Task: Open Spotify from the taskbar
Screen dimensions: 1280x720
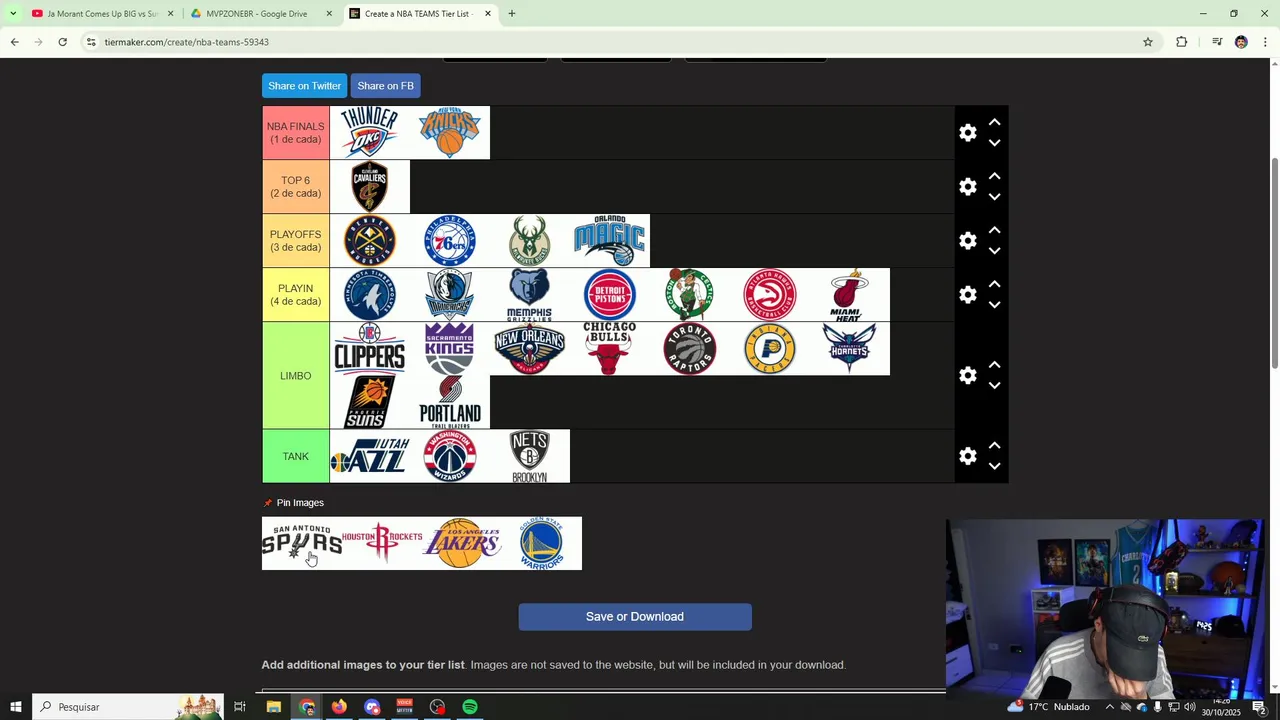Action: (470, 707)
